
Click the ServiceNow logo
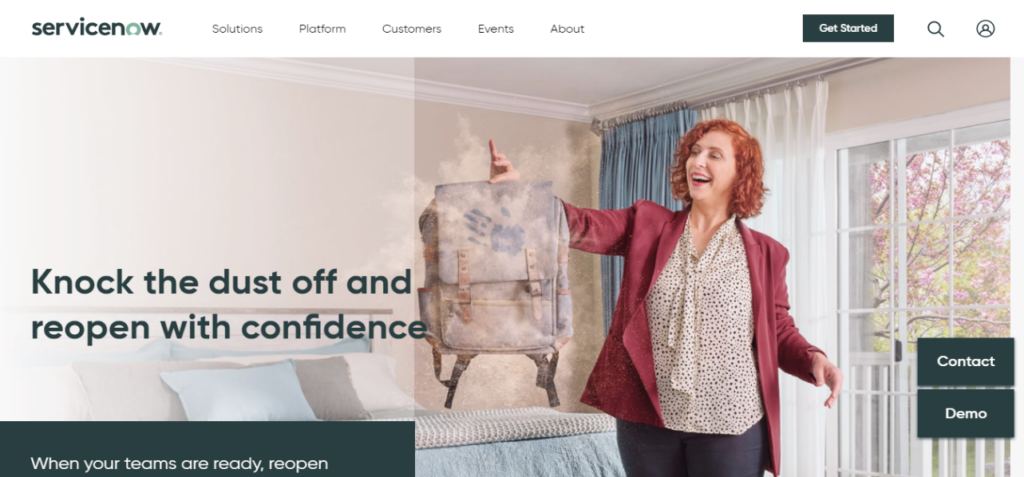pyautogui.click(x=97, y=28)
